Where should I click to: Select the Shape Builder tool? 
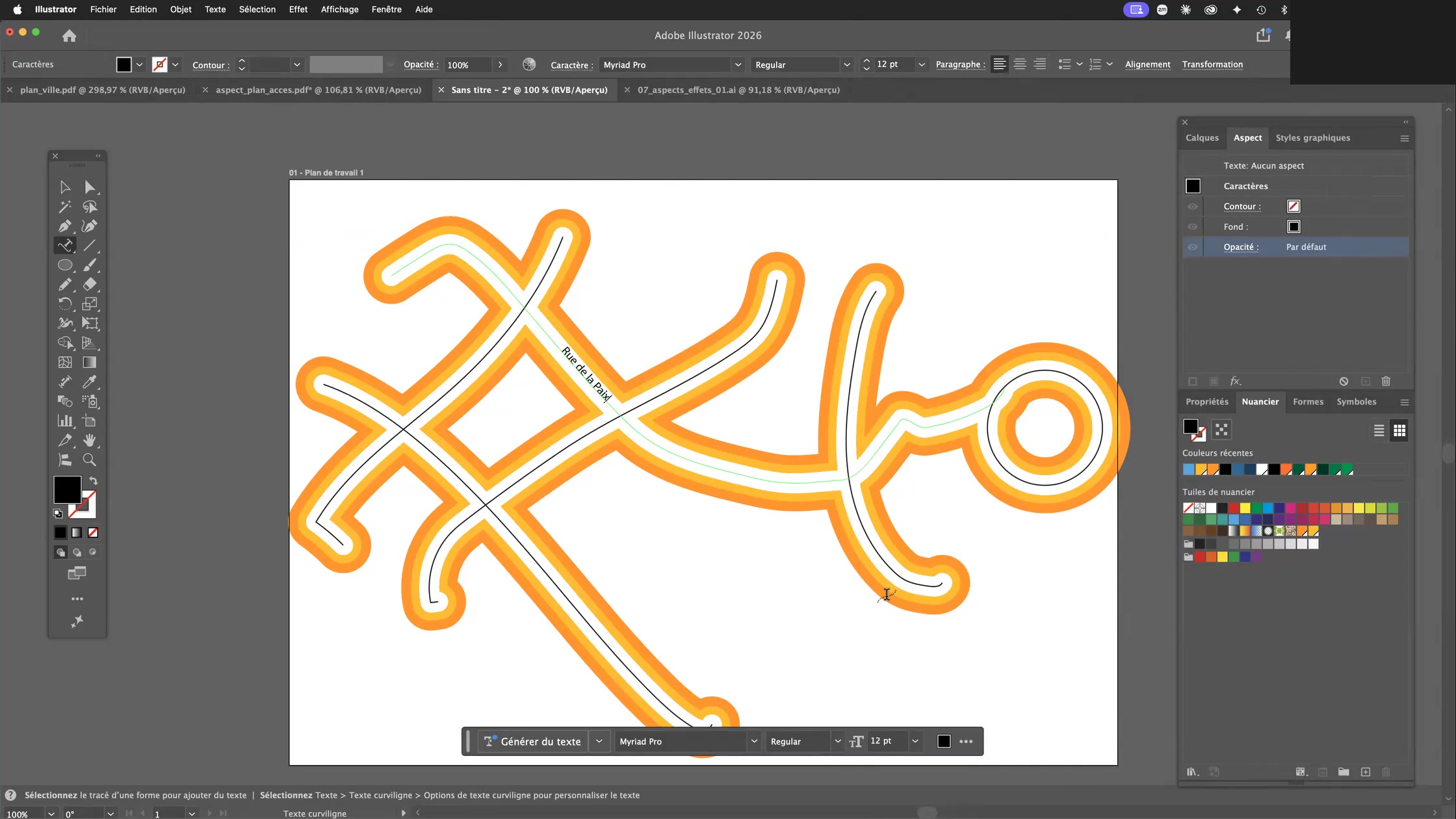coord(65,343)
